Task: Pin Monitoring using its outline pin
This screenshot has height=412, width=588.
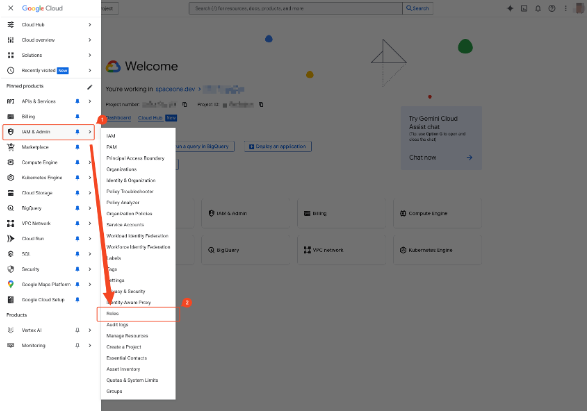Action: coord(77,345)
